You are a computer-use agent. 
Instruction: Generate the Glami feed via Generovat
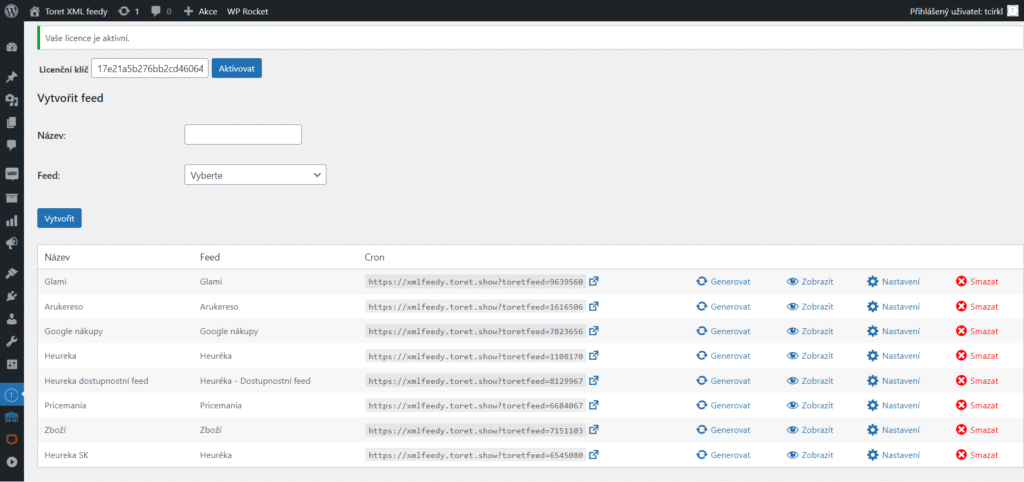click(x=724, y=281)
